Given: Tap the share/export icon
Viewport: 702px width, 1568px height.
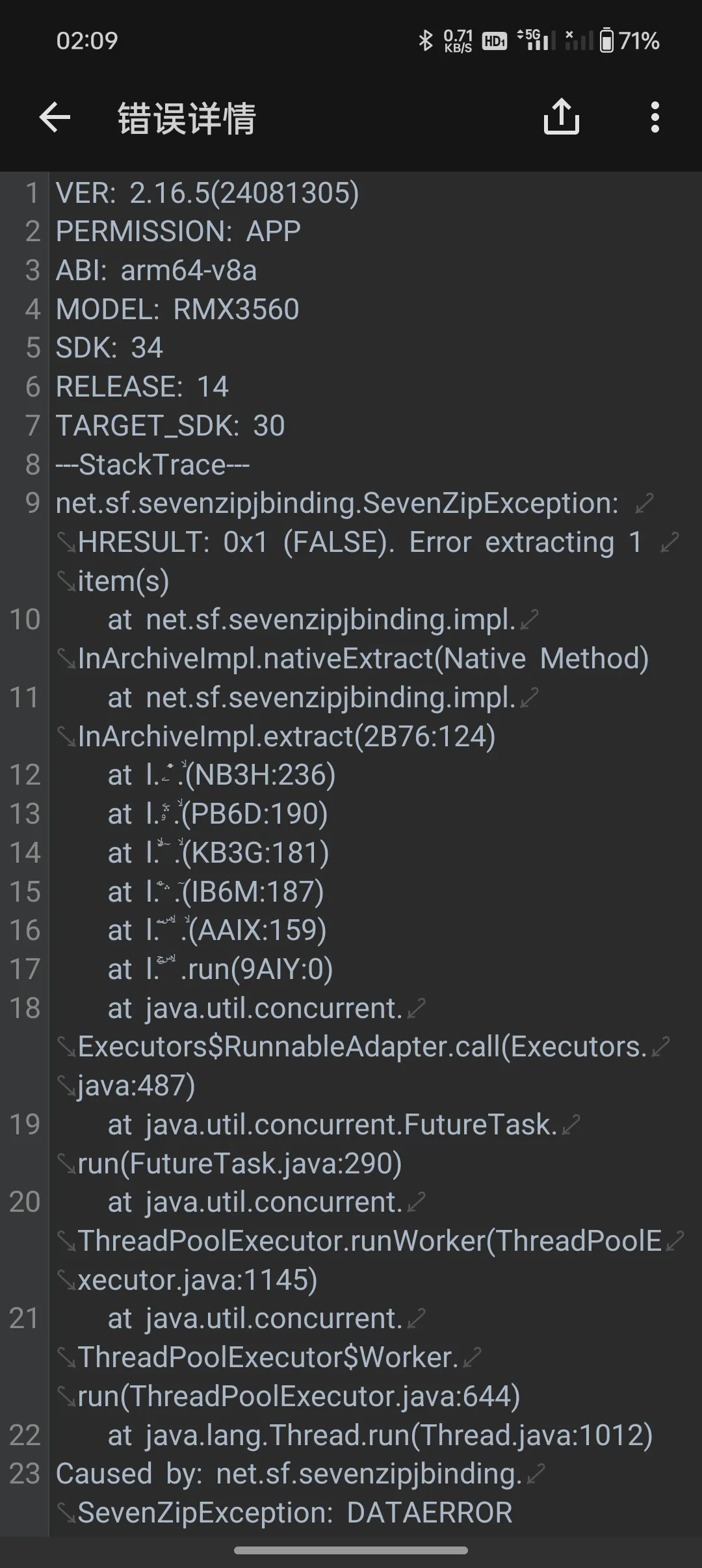Looking at the screenshot, I should tap(561, 117).
